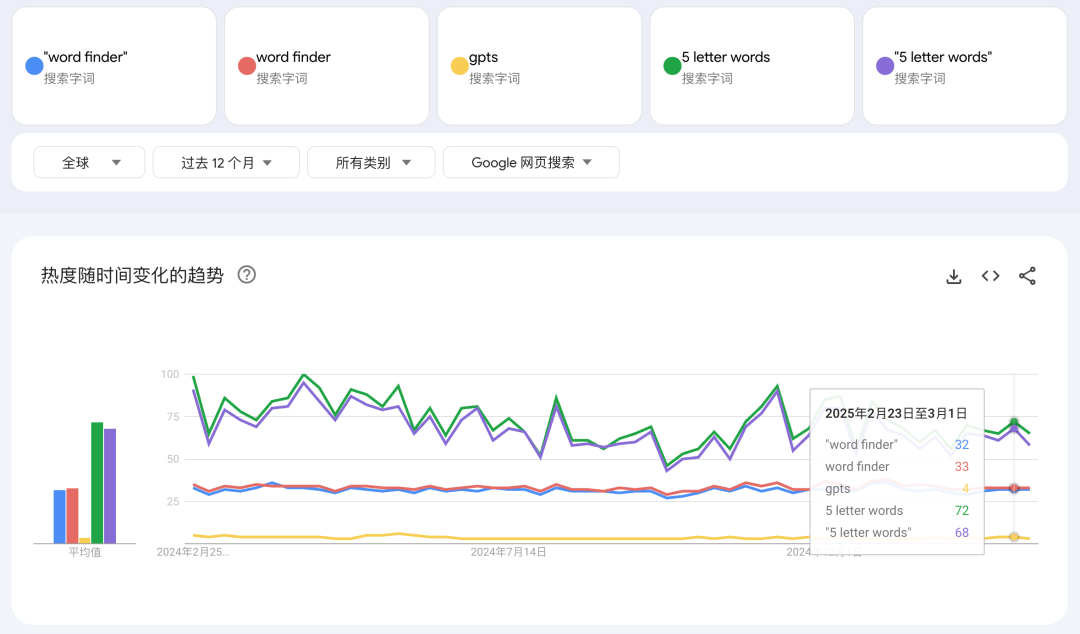Open the embed code icon
Viewport: 1080px width, 634px height.
[990, 276]
